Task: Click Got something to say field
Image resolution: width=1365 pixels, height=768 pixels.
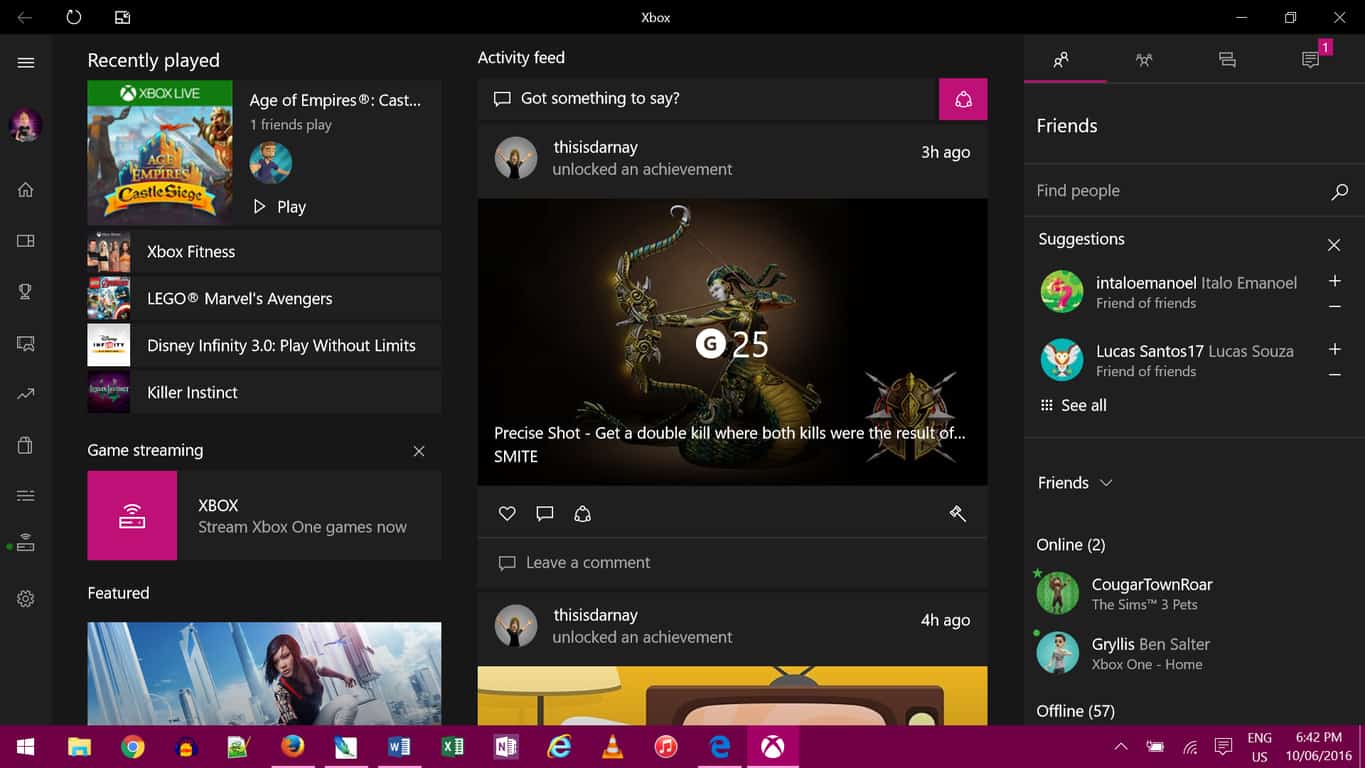Action: click(x=708, y=99)
